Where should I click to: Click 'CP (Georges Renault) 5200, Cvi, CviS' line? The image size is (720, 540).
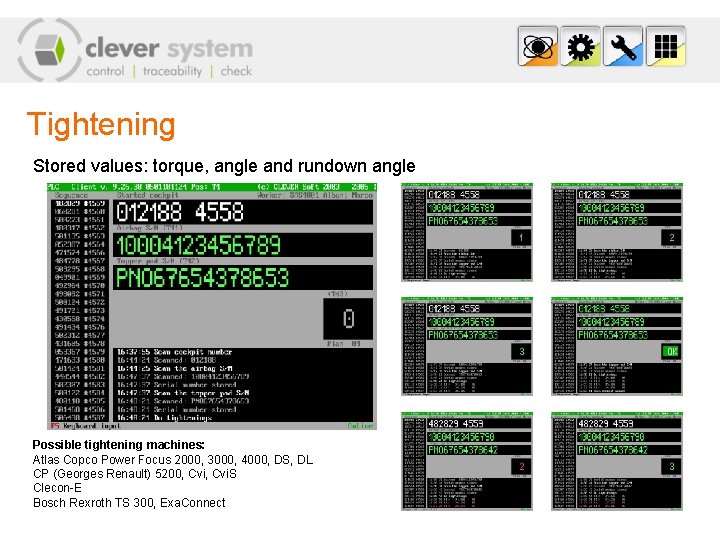(135, 474)
